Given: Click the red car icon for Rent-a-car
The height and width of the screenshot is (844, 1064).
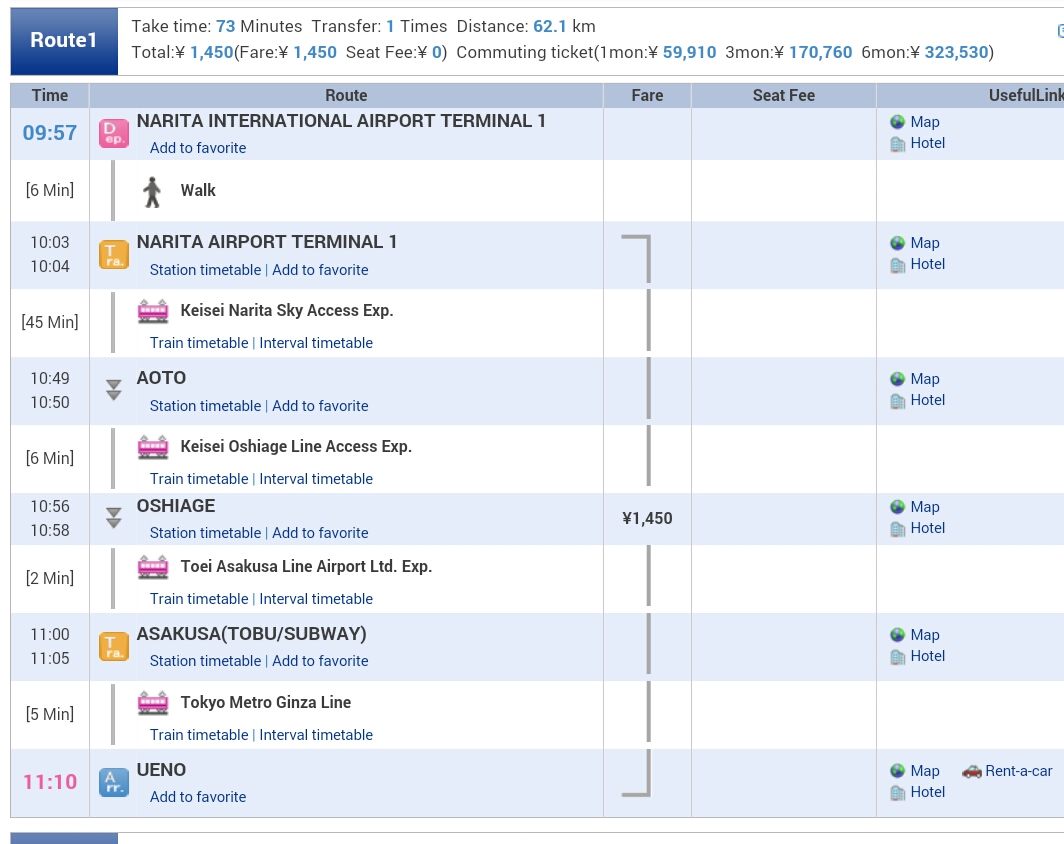Looking at the screenshot, I should click(x=972, y=771).
